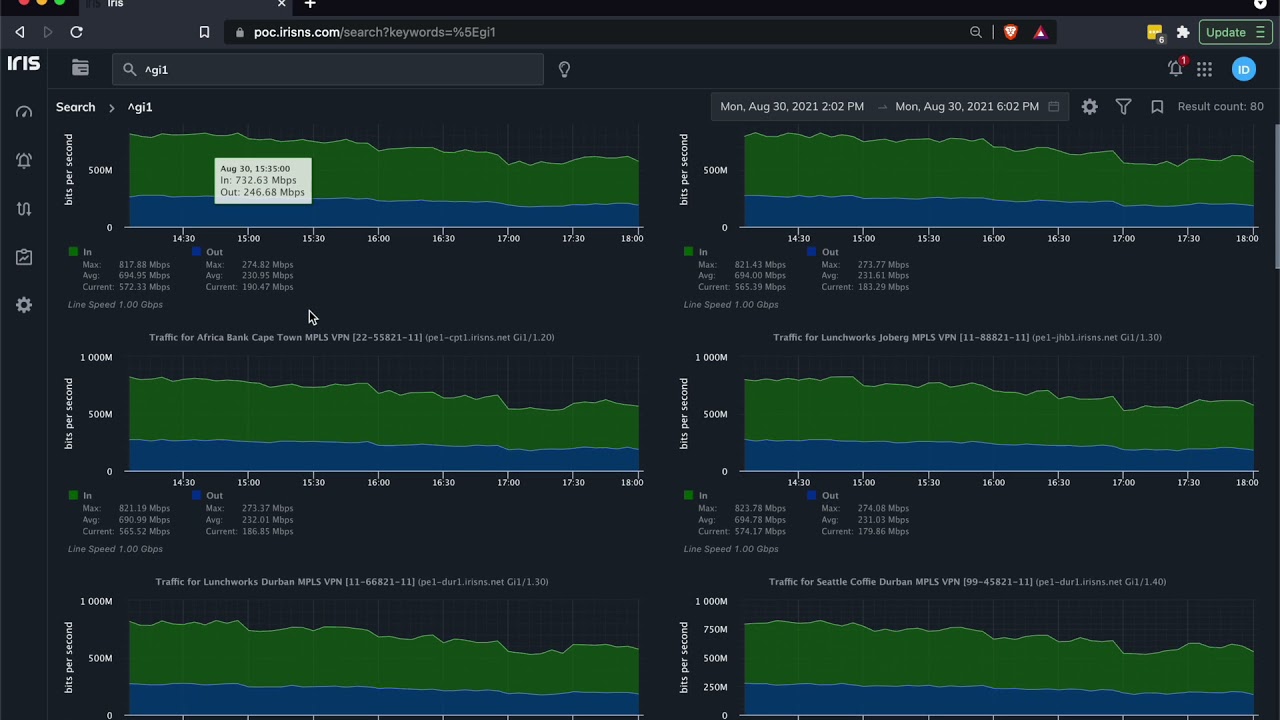
Task: Click the blue Out swatch above 274.82 Mbps
Action: coord(197,251)
